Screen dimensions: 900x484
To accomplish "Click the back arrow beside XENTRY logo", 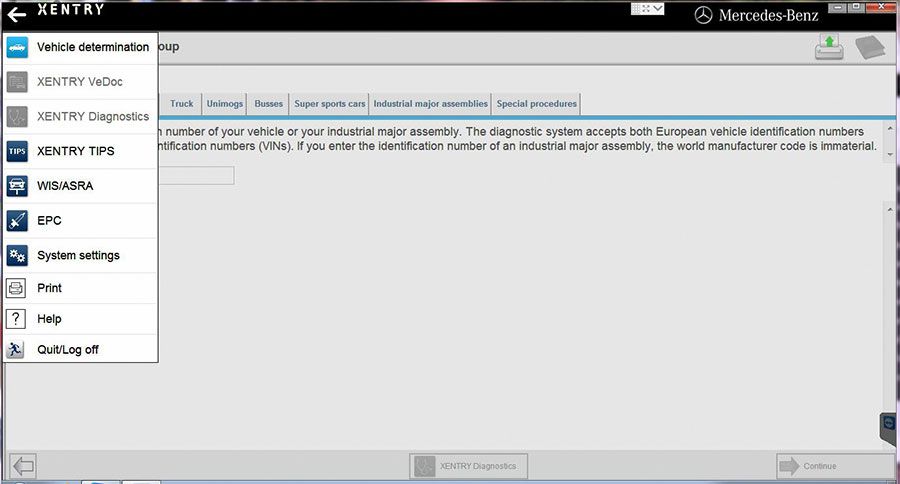I will tap(17, 14).
